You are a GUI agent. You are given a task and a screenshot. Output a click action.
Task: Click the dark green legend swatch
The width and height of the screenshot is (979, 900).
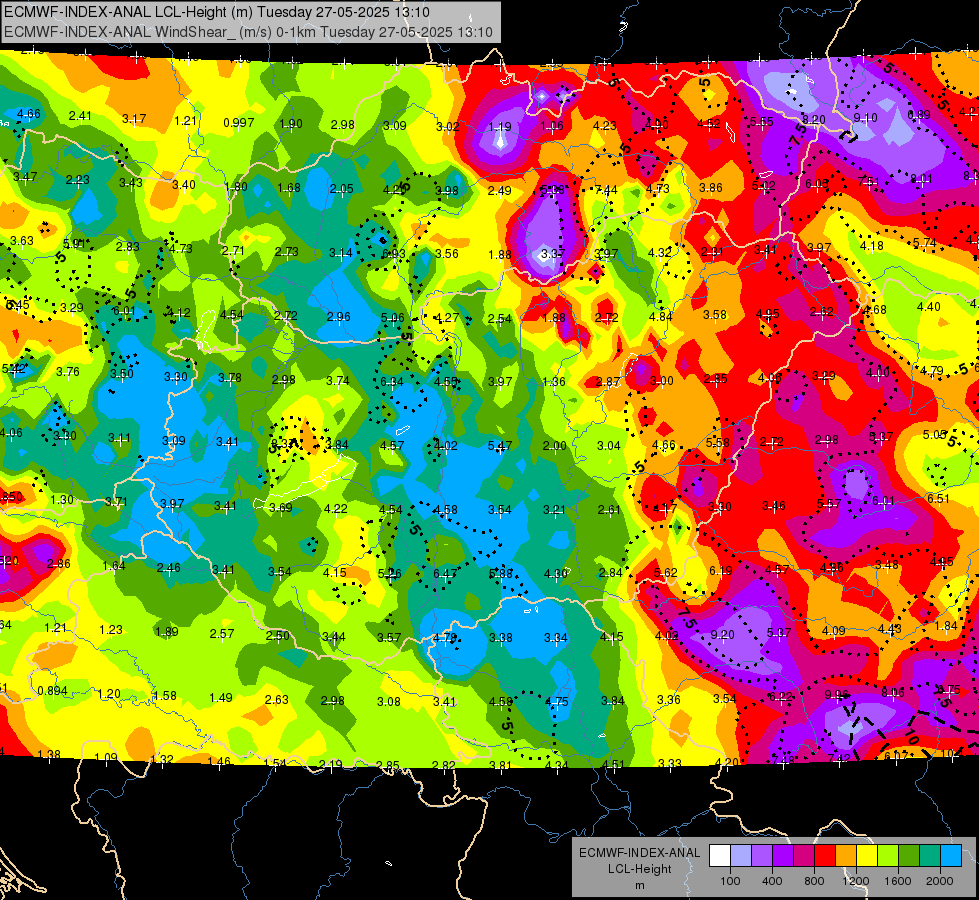(909, 856)
